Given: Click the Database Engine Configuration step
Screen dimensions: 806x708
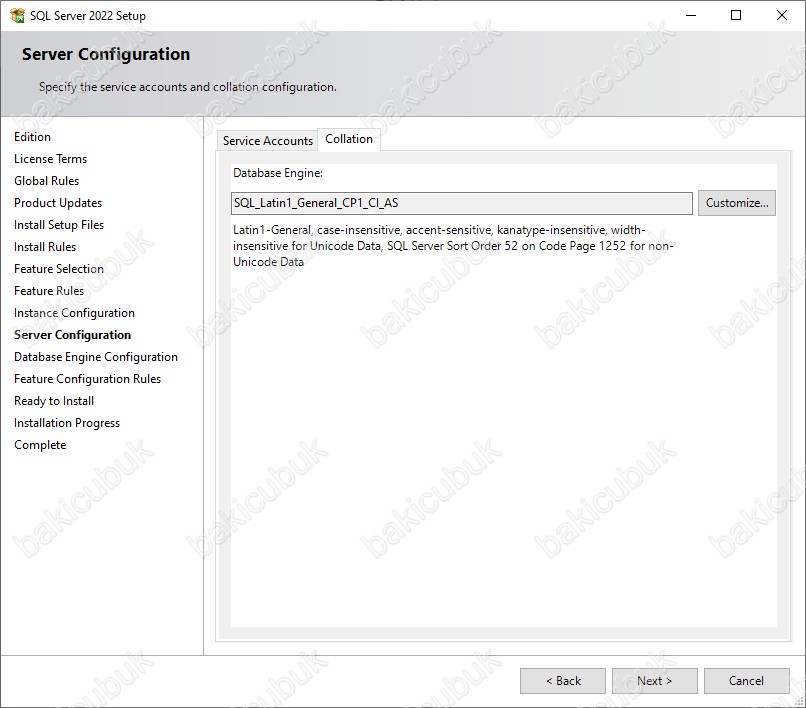Looking at the screenshot, I should pyautogui.click(x=96, y=357).
